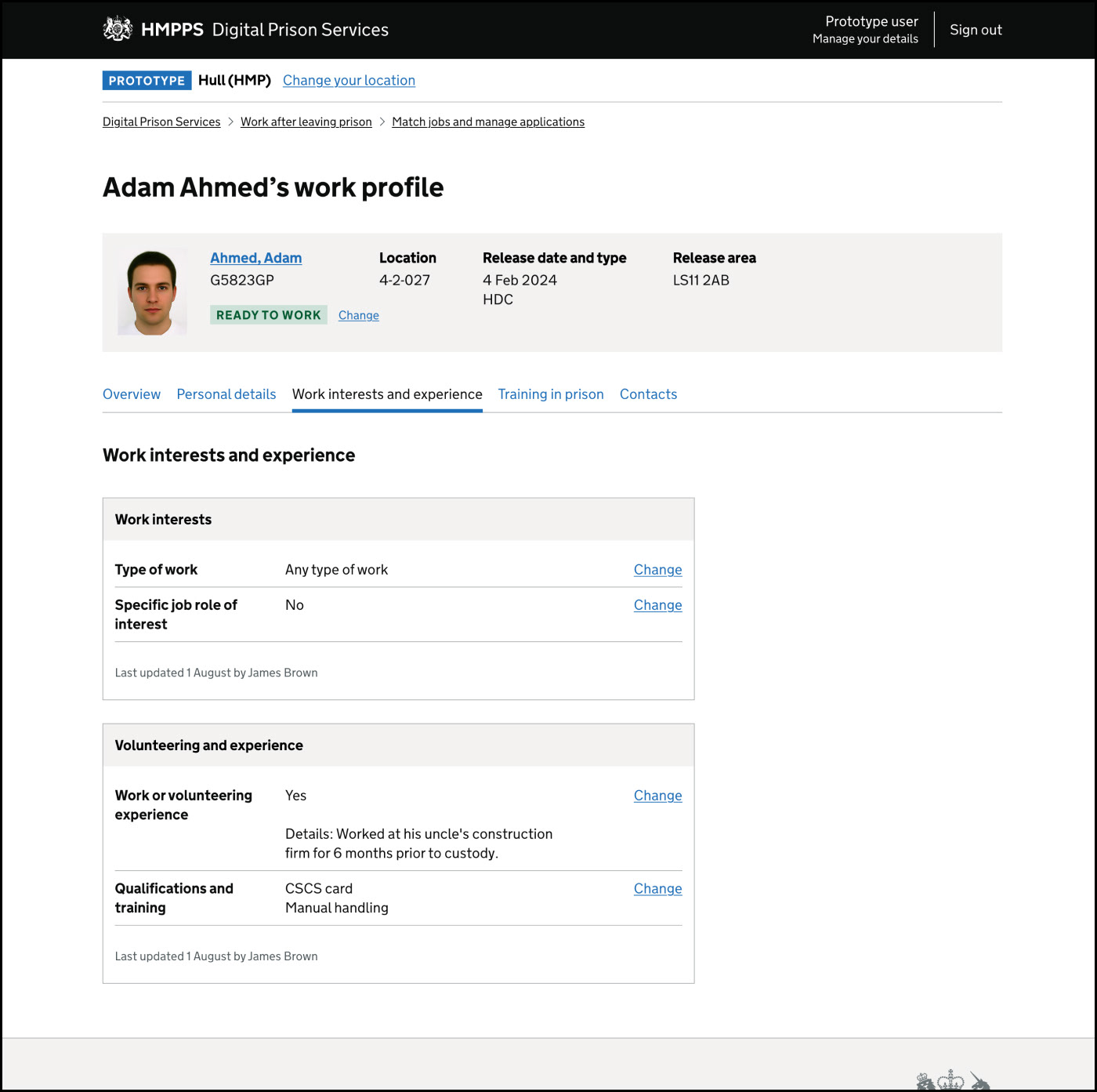Image resolution: width=1097 pixels, height=1092 pixels.
Task: Open Manage your details link
Action: pos(865,39)
